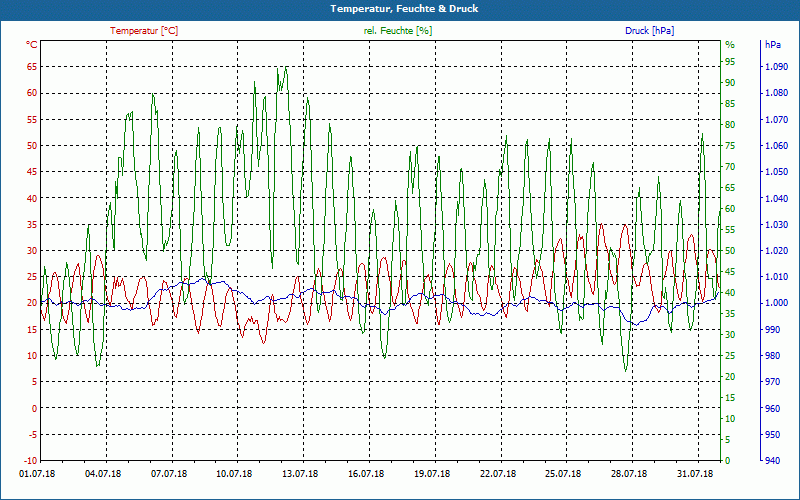Image resolution: width=800 pixels, height=500 pixels.
Task: Click date label 10.07.18
Action: point(234,474)
